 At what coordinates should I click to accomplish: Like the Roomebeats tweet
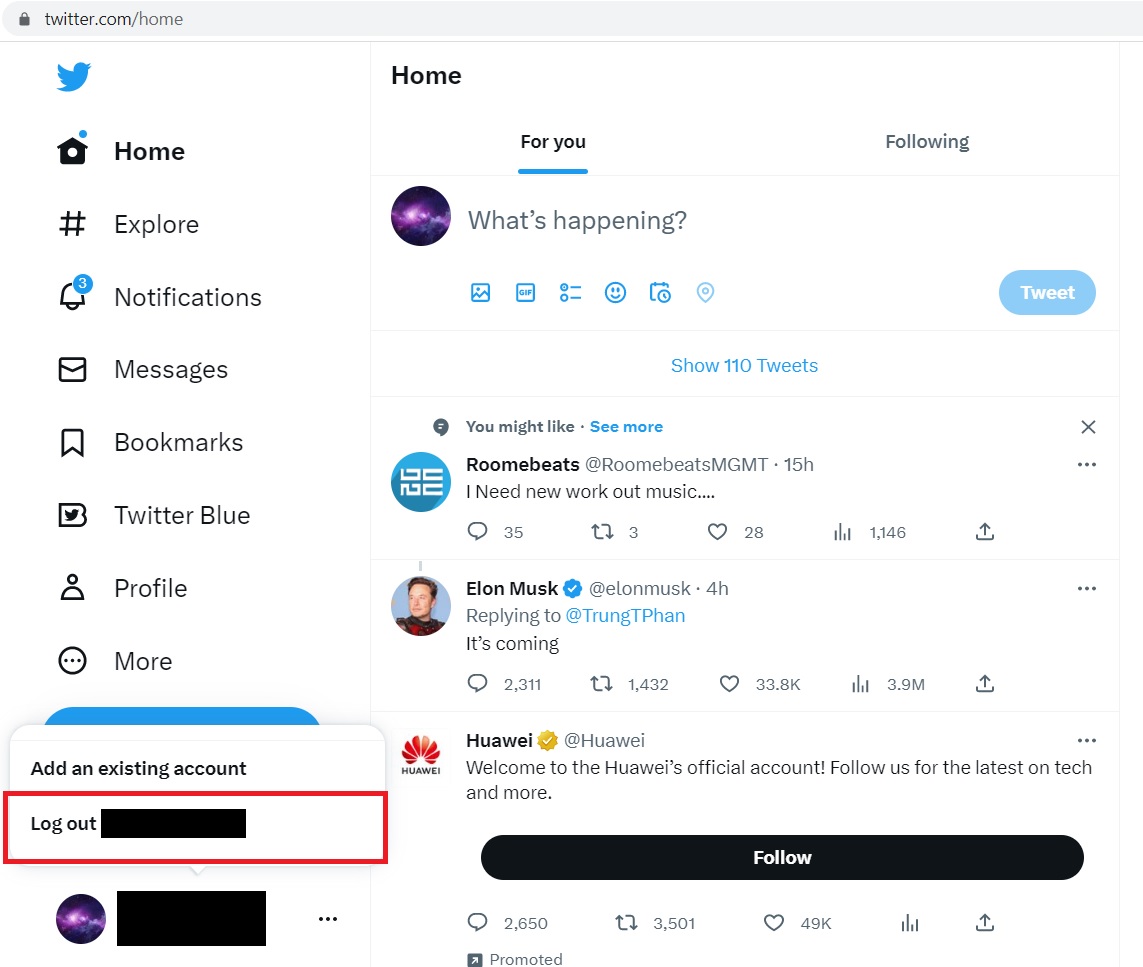(x=717, y=531)
